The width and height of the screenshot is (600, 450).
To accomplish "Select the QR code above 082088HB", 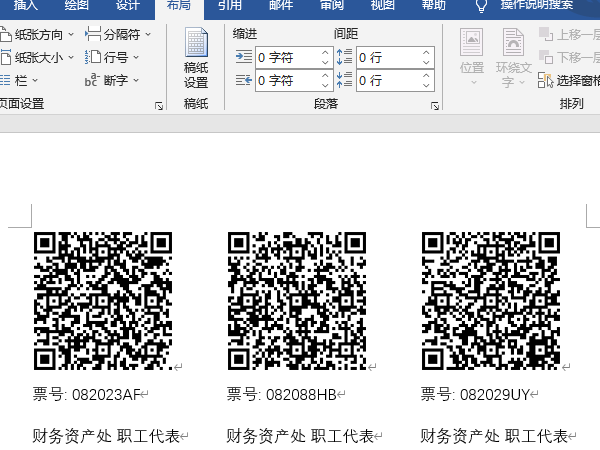I will [x=297, y=301].
